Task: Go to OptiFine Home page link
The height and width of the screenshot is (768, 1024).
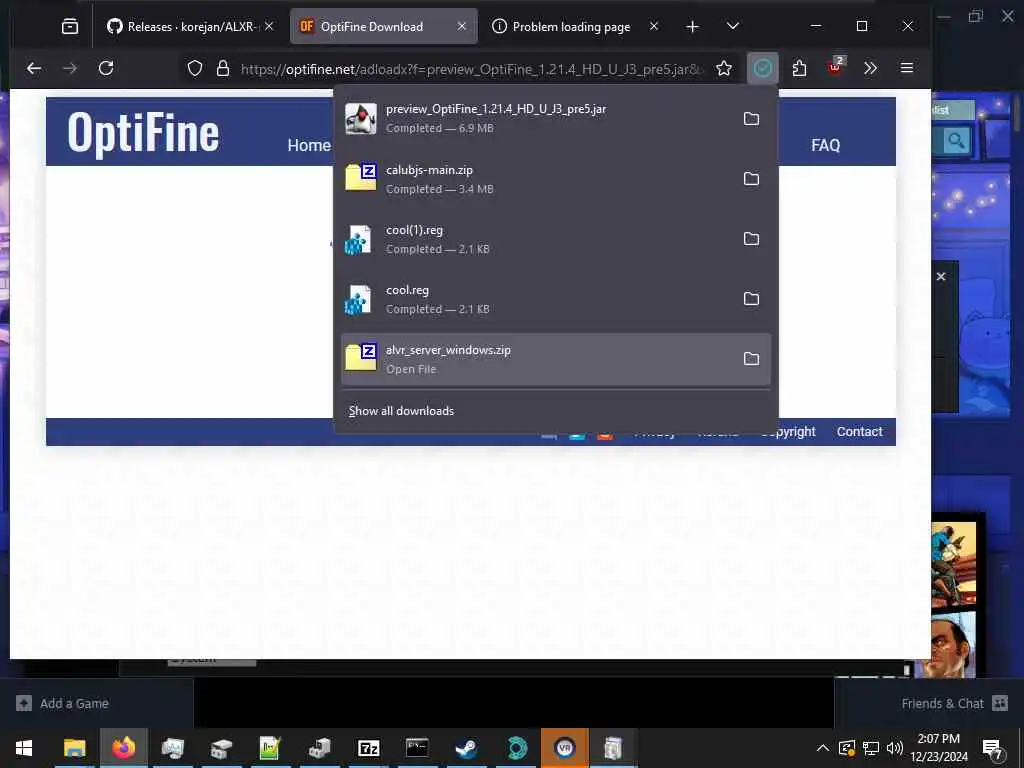Action: click(x=309, y=145)
